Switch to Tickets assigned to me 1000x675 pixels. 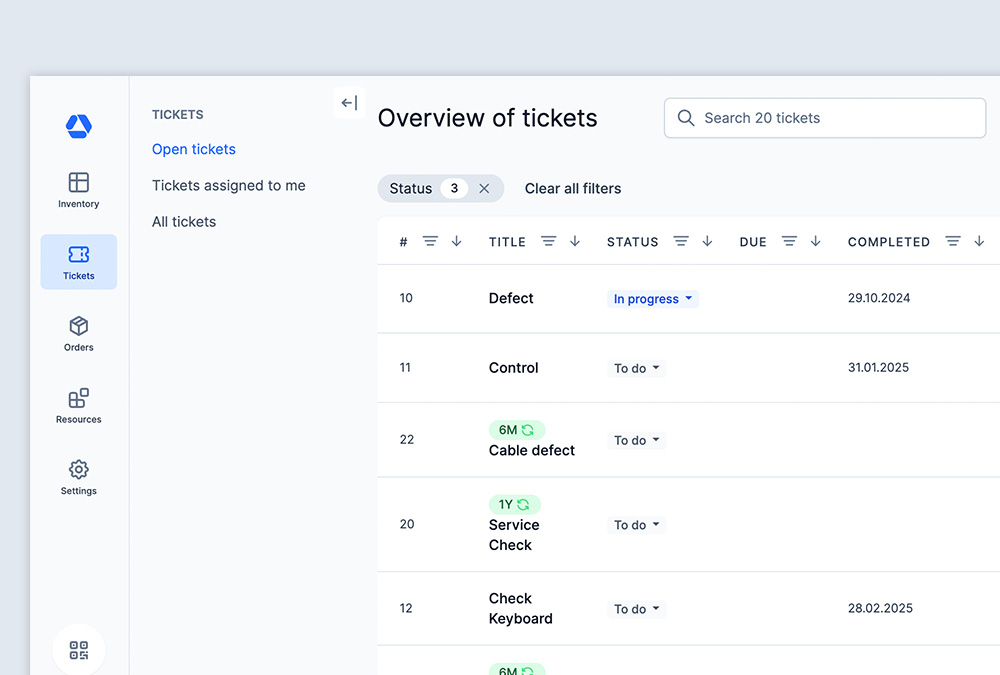(x=228, y=185)
